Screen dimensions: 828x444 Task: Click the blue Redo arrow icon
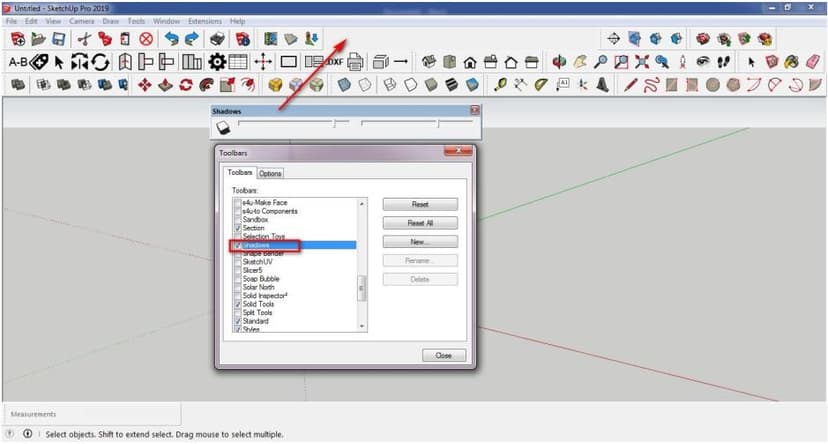(x=192, y=39)
